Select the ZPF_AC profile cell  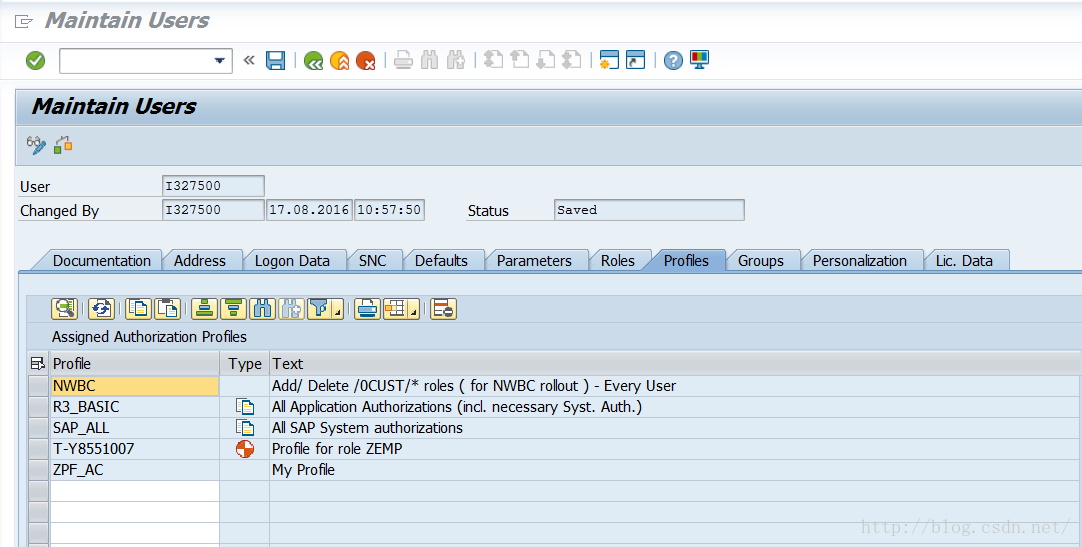click(x=135, y=470)
